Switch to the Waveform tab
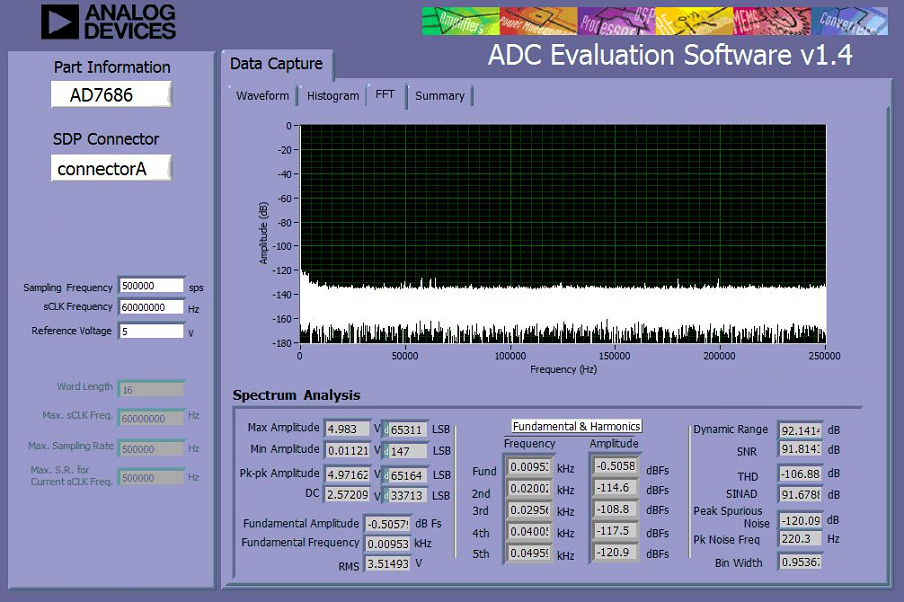The image size is (904, 602). [263, 96]
